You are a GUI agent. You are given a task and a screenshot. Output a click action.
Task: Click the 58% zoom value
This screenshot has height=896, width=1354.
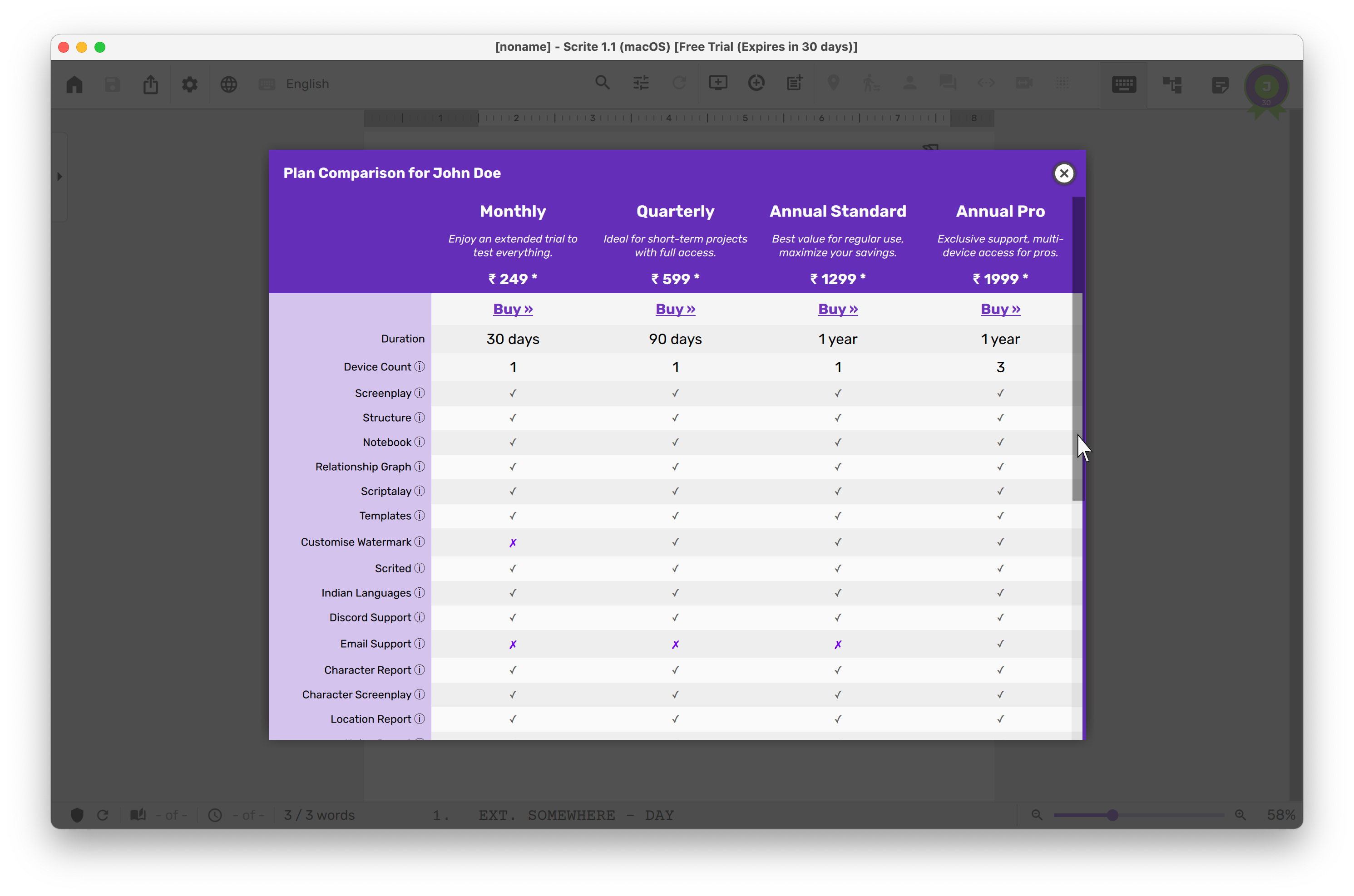(x=1281, y=815)
